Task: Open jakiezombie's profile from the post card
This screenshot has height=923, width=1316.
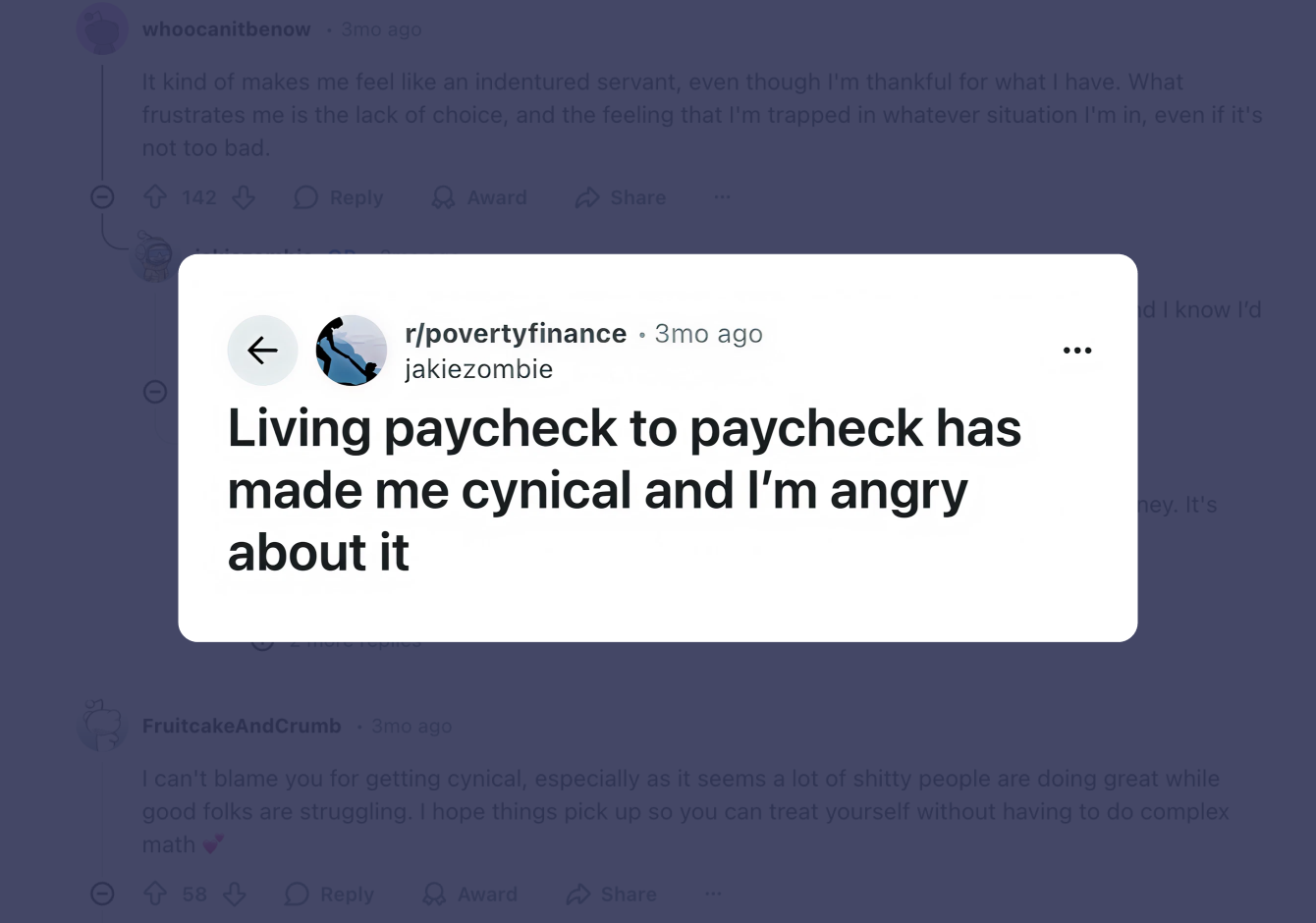Action: coord(478,369)
